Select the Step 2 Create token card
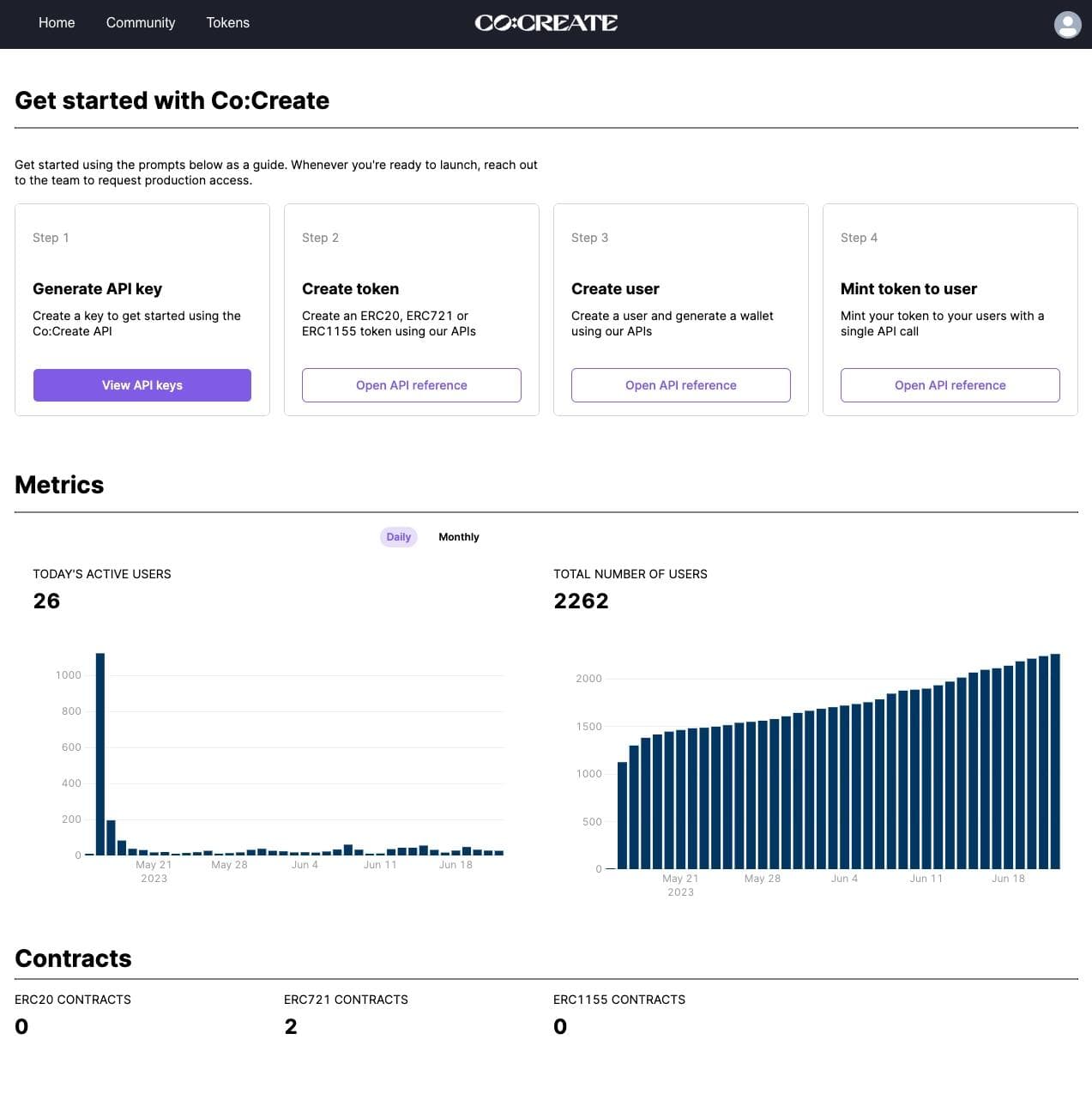The width and height of the screenshot is (1092, 1112). [x=411, y=309]
